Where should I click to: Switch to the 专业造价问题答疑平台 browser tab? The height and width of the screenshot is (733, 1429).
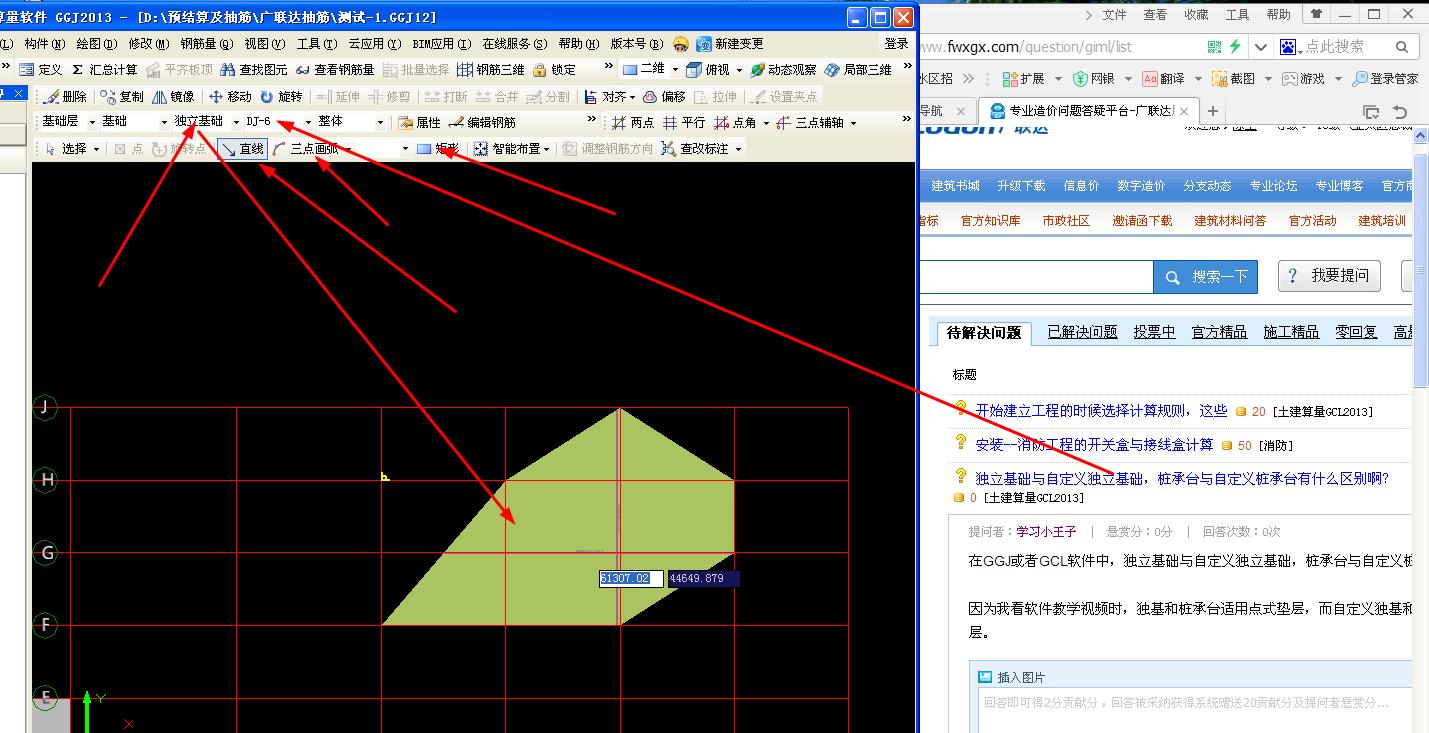1087,111
